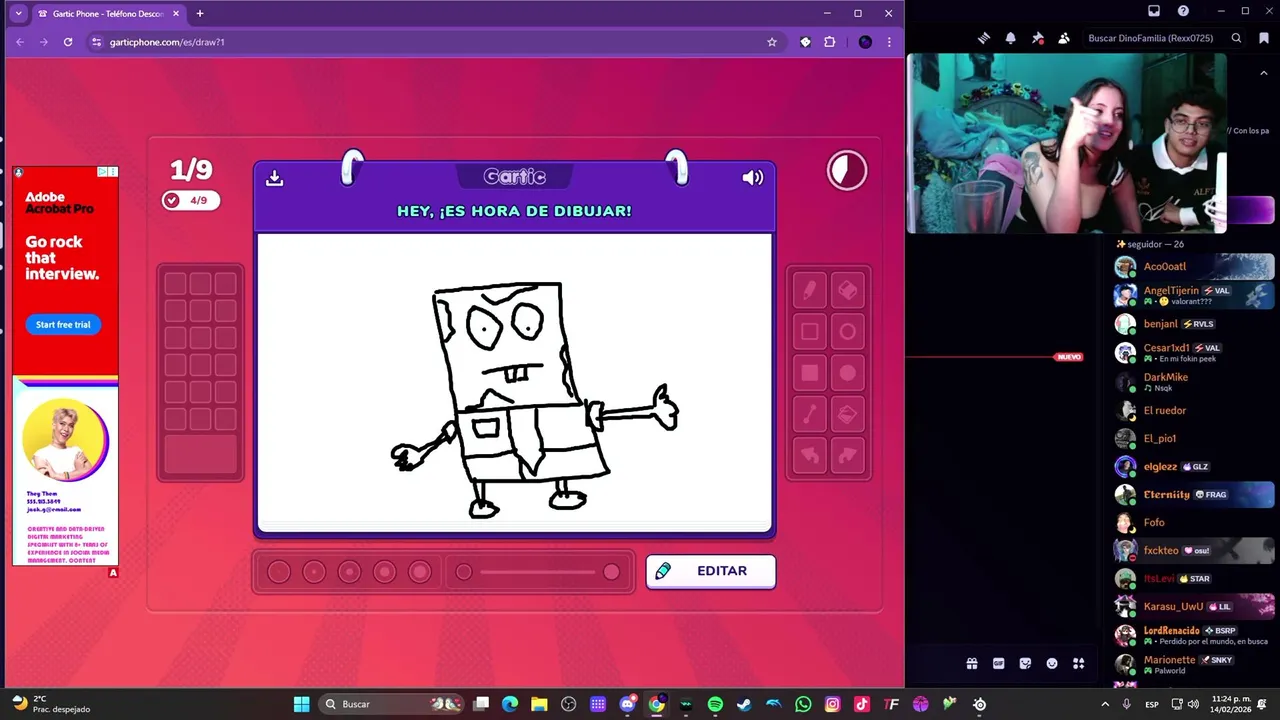Viewport: 1280px width, 720px height.
Task: Download the drawing via download icon
Action: pyautogui.click(x=274, y=178)
